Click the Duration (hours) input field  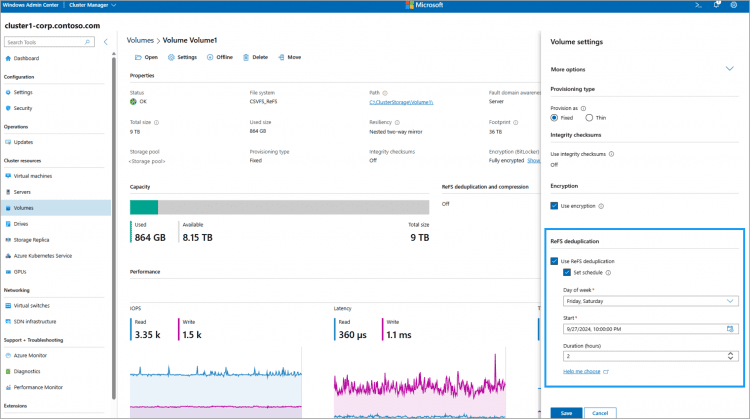click(x=651, y=356)
